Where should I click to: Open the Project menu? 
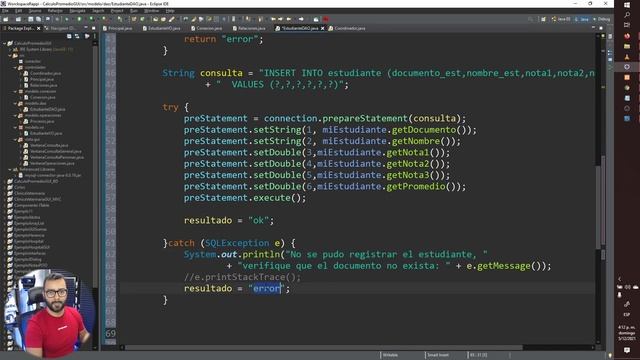(117, 11)
